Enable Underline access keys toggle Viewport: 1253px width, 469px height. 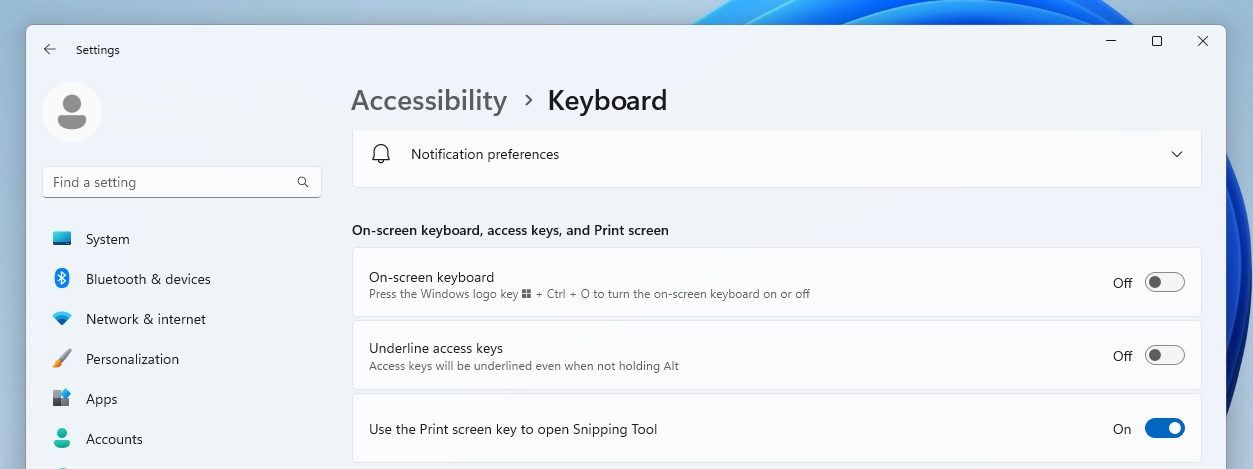click(x=1164, y=355)
